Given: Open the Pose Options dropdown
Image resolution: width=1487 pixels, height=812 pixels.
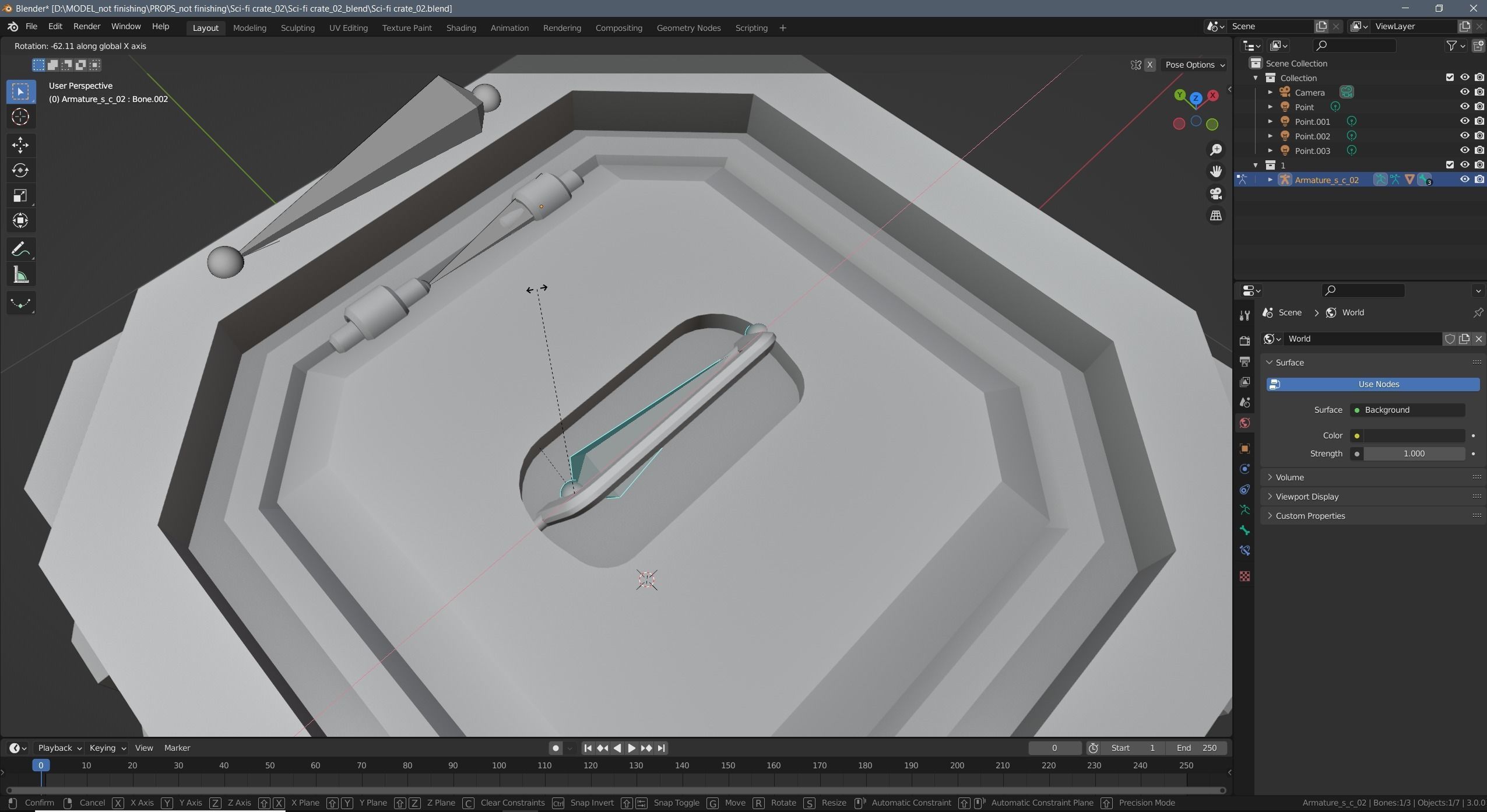Looking at the screenshot, I should pyautogui.click(x=1194, y=65).
